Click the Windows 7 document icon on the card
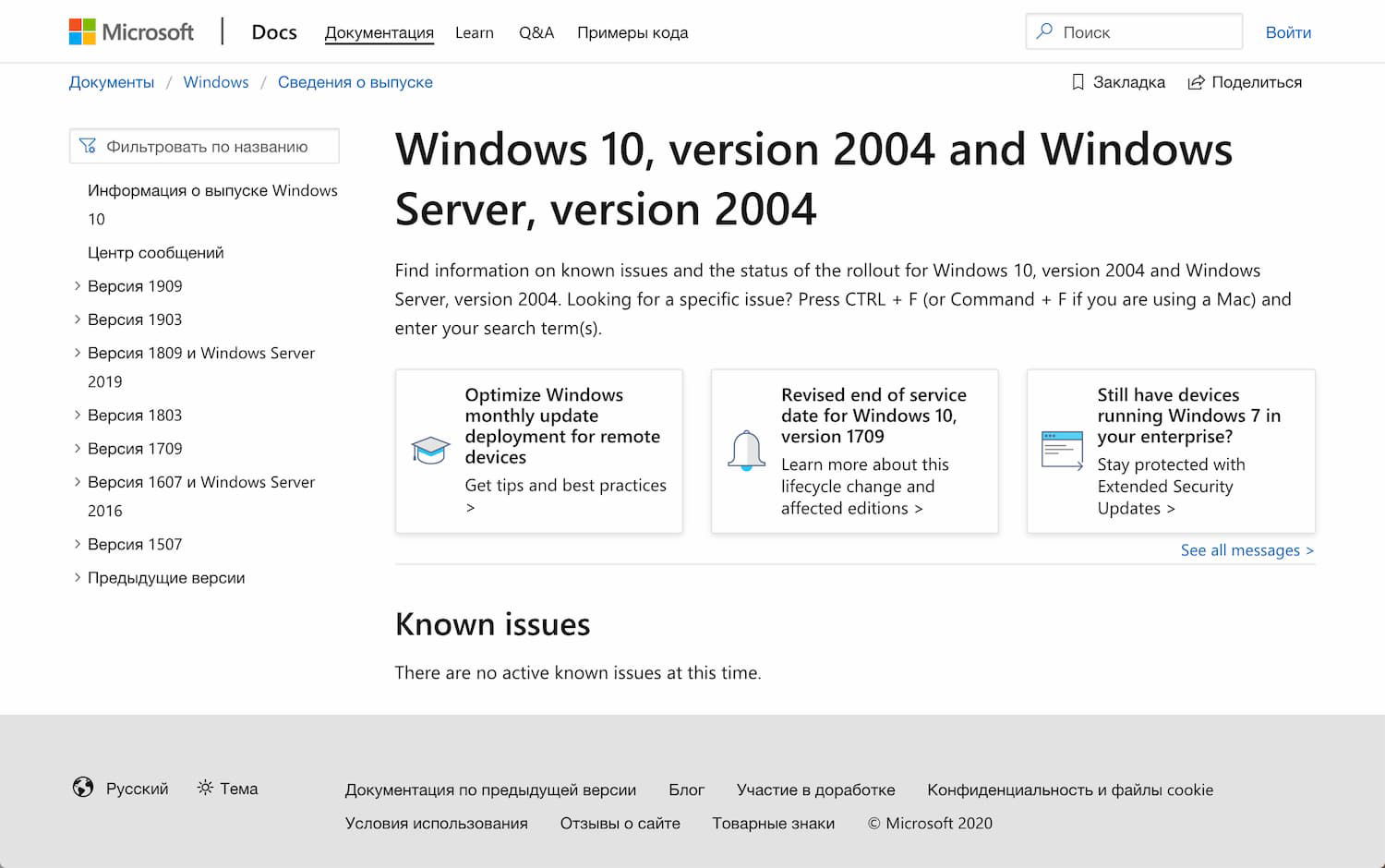1385x868 pixels. tap(1063, 450)
